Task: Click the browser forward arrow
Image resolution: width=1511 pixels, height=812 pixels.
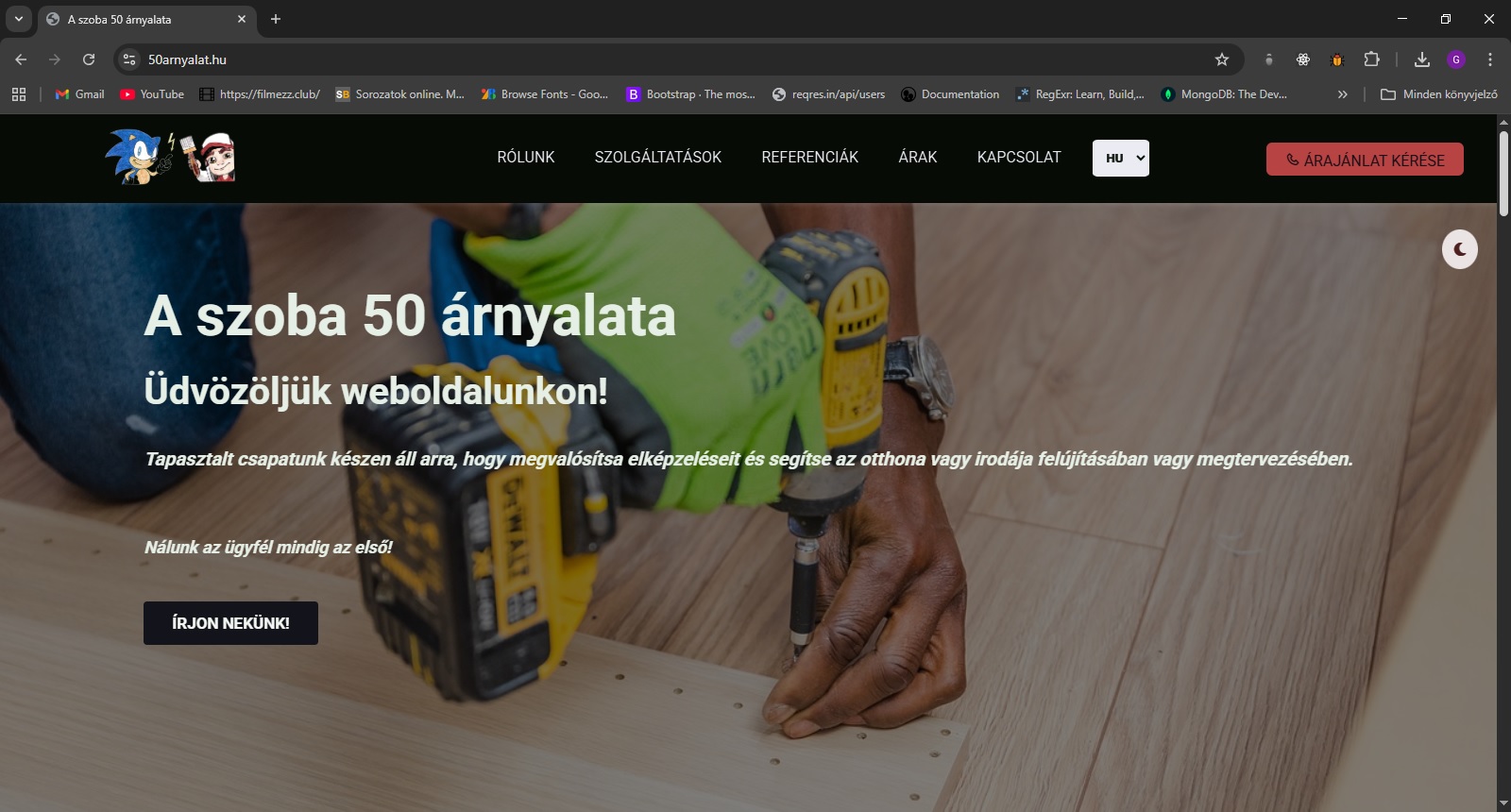Action: 55,59
